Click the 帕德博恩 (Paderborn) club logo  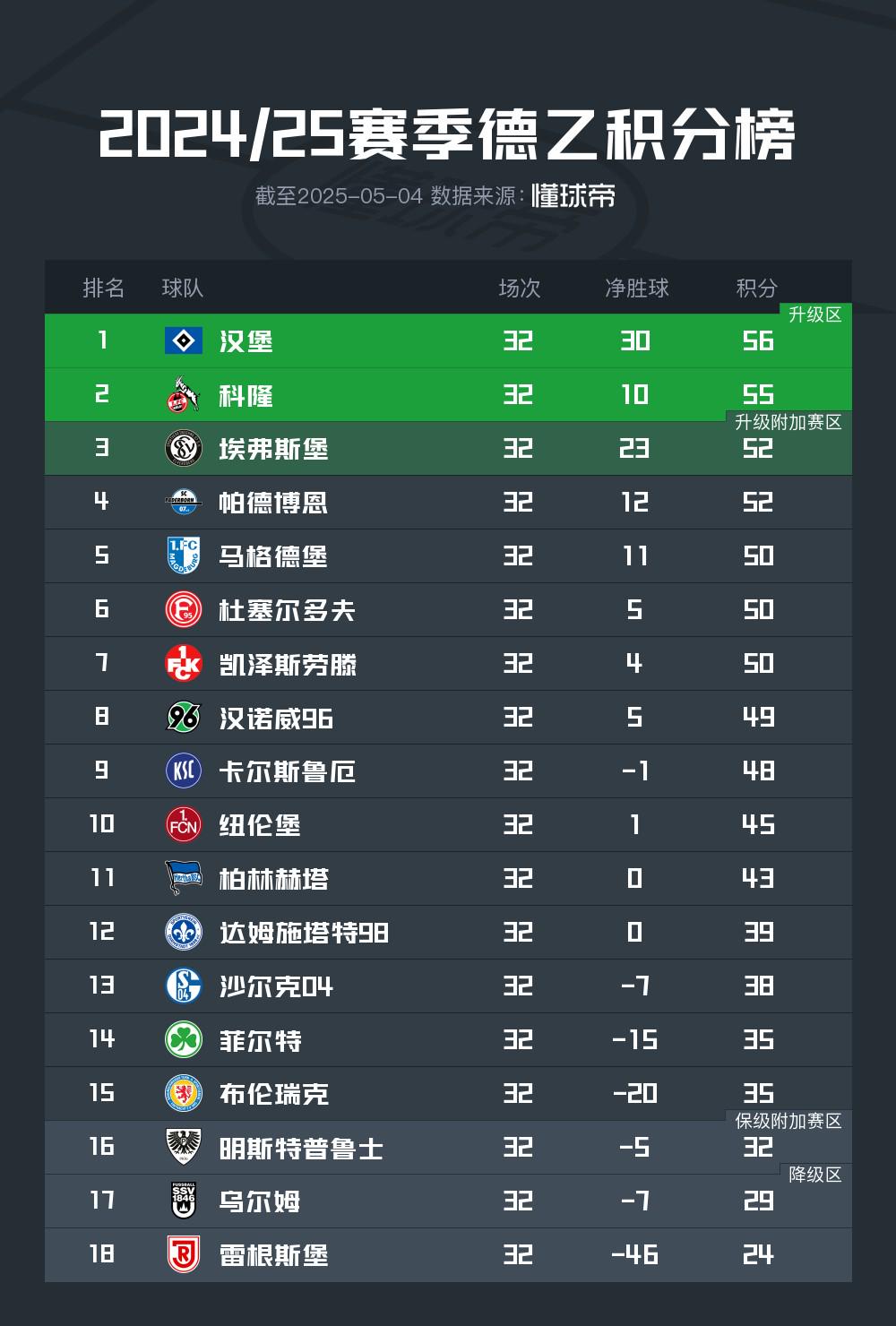[x=184, y=502]
